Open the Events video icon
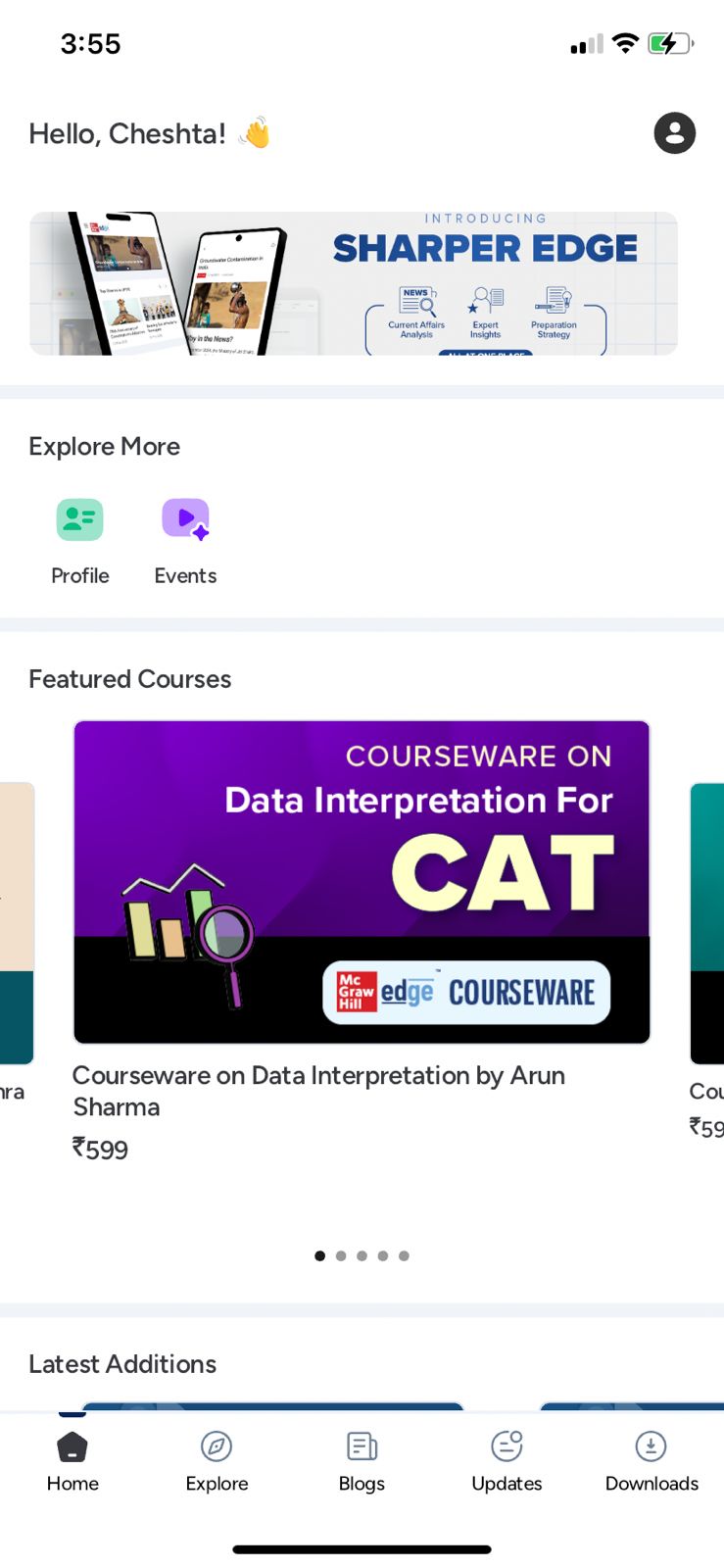The height and width of the screenshot is (1568, 724). 185,519
